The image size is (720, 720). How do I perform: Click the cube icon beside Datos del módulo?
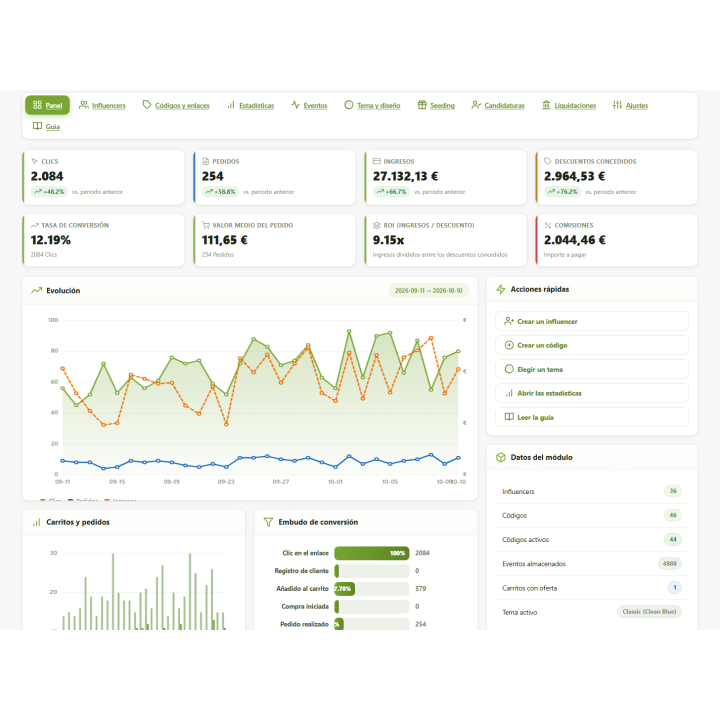coord(501,457)
